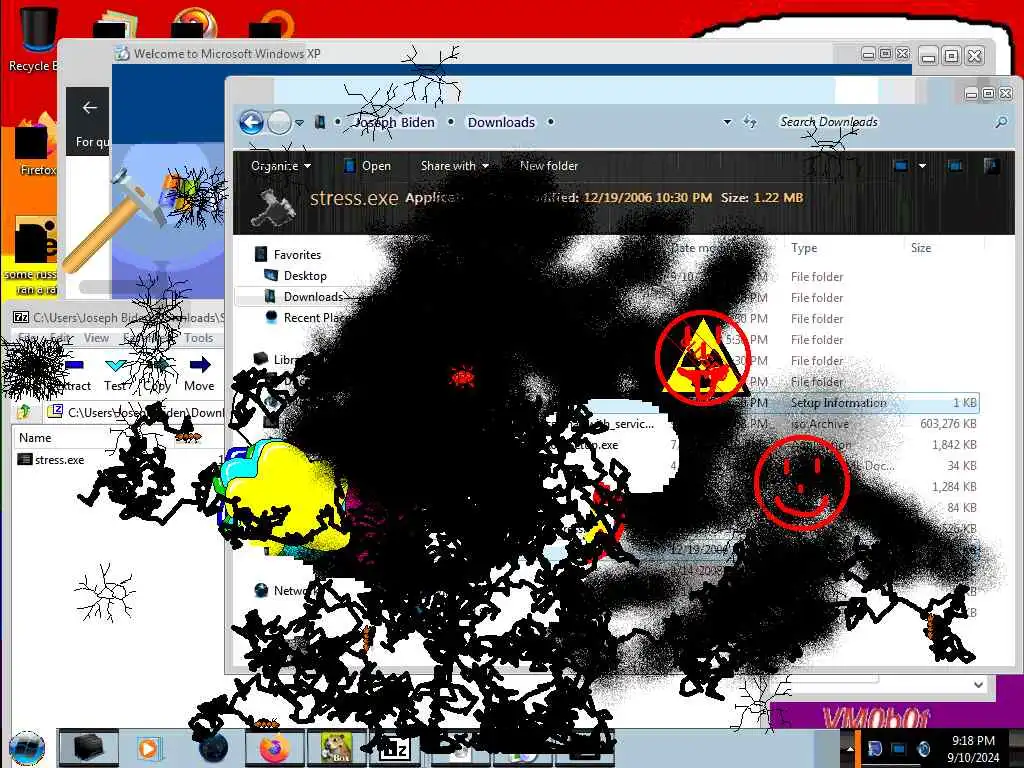Viewport: 1024px width, 768px height.
Task: Click the 1,842 KB file size cell
Action: pyautogui.click(x=954, y=445)
